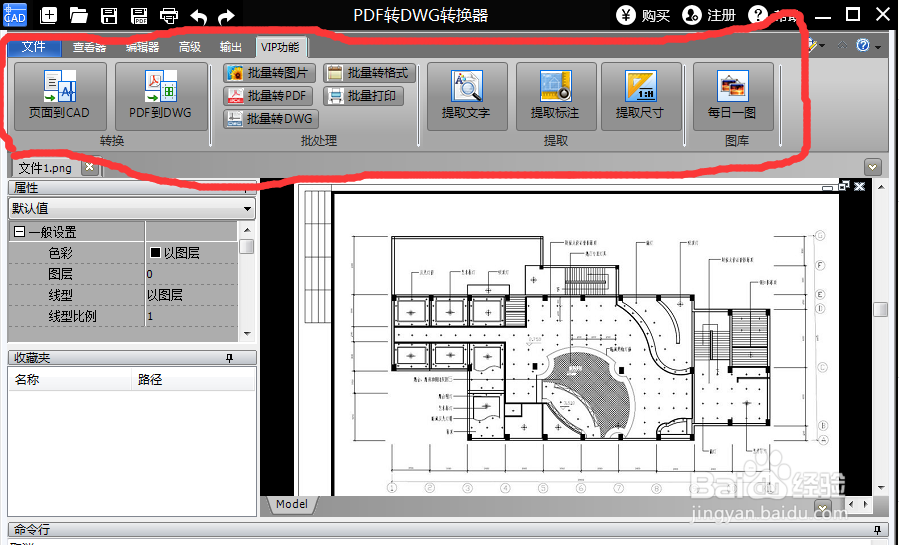
Task: Click 批量转PDF batch convert
Action: click(x=268, y=96)
